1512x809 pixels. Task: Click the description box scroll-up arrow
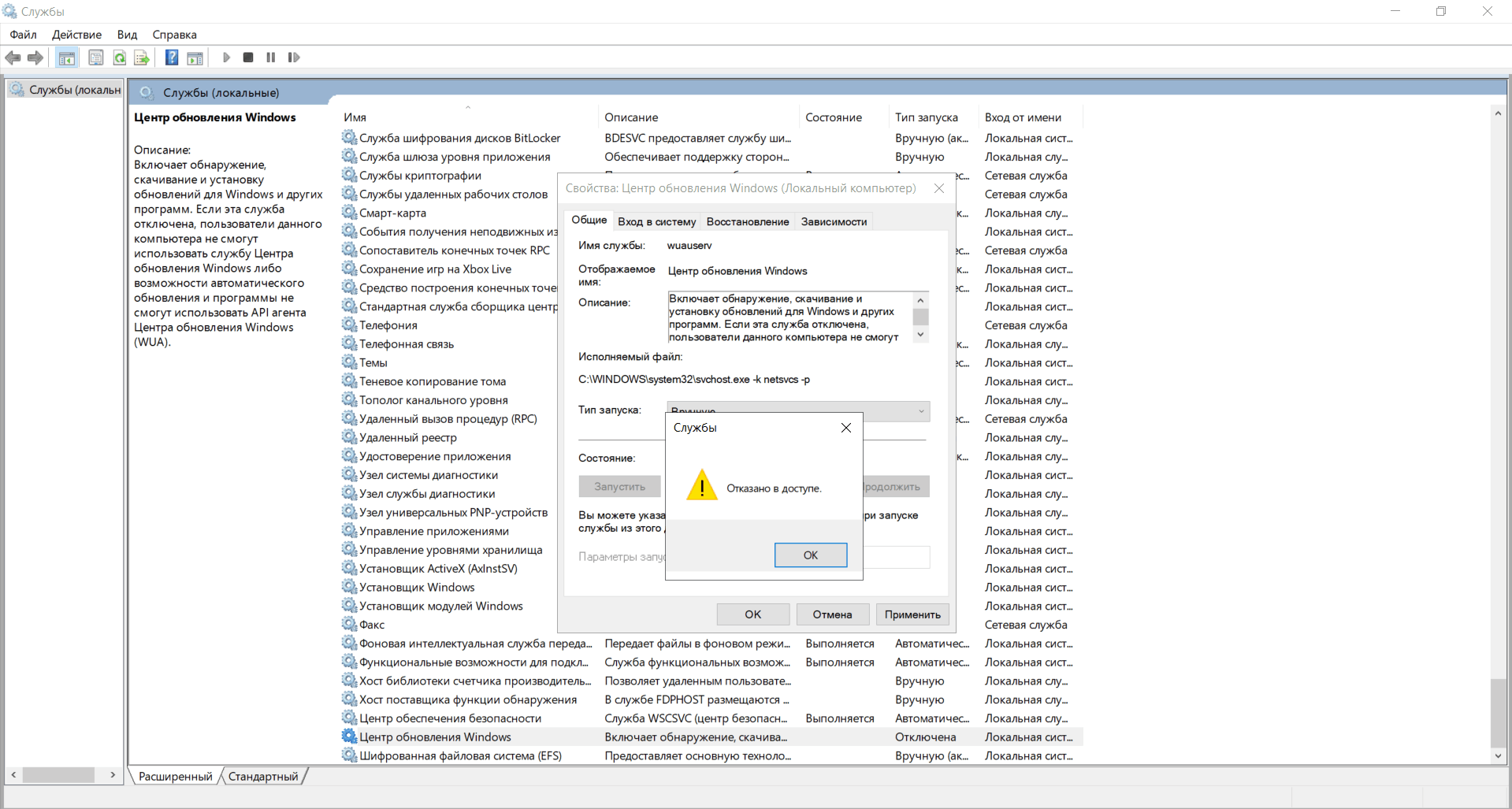click(x=920, y=300)
